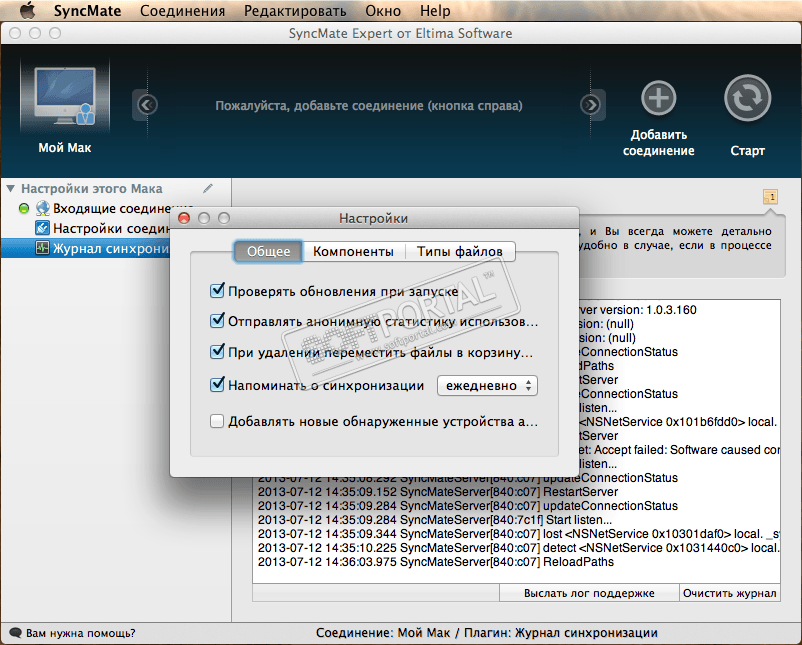Screen dimensions: 802x645
Task: Select Журнал синхронизации in sidebar
Action: [86, 249]
